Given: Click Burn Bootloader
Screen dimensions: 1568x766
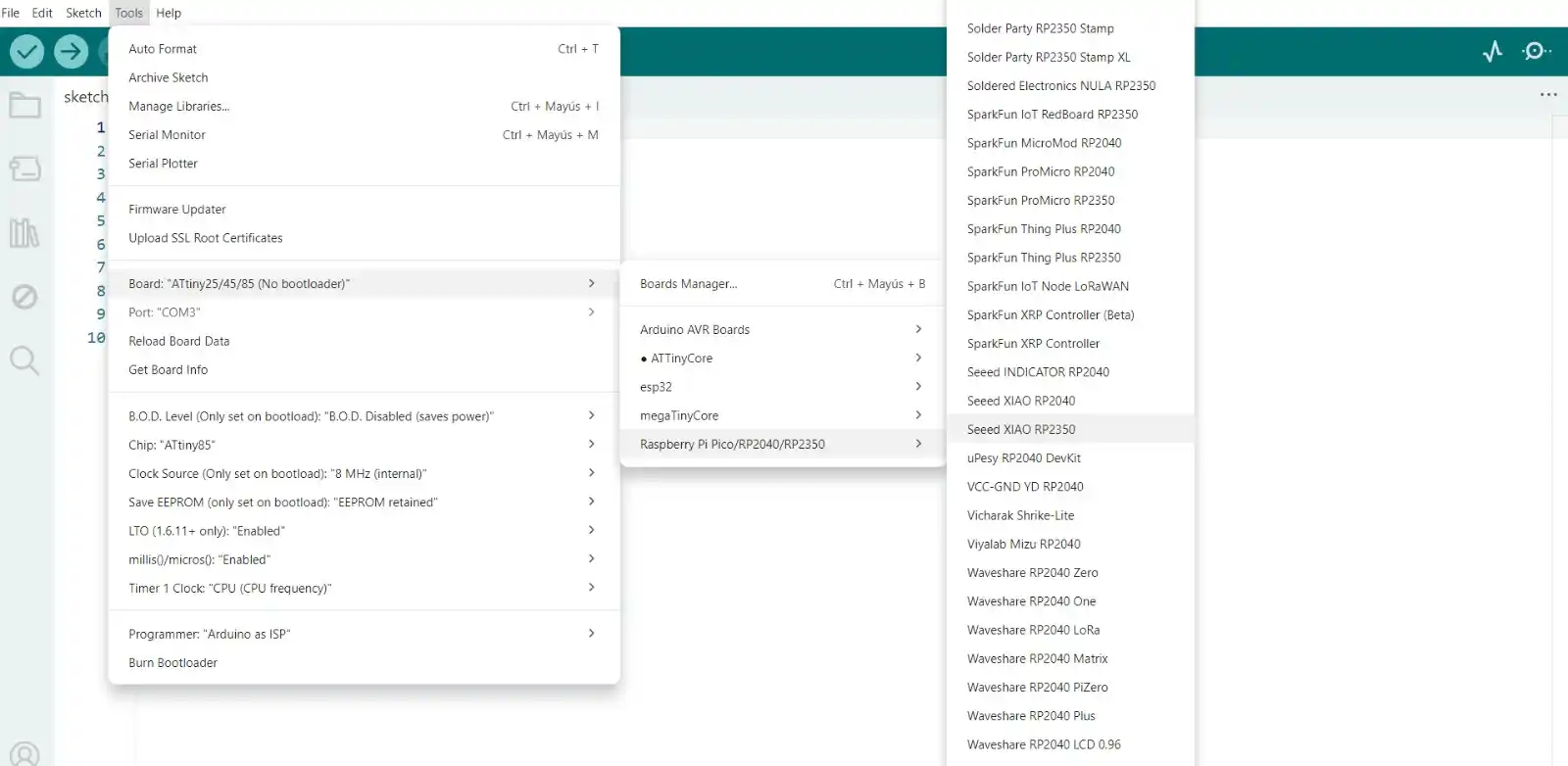Looking at the screenshot, I should [x=364, y=663].
